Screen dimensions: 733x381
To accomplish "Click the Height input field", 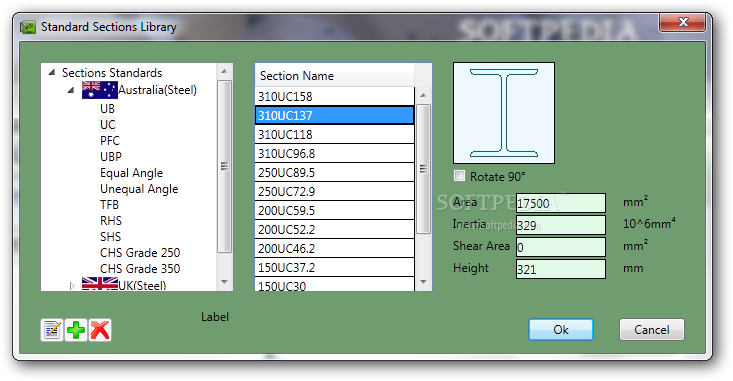I will pyautogui.click(x=561, y=269).
